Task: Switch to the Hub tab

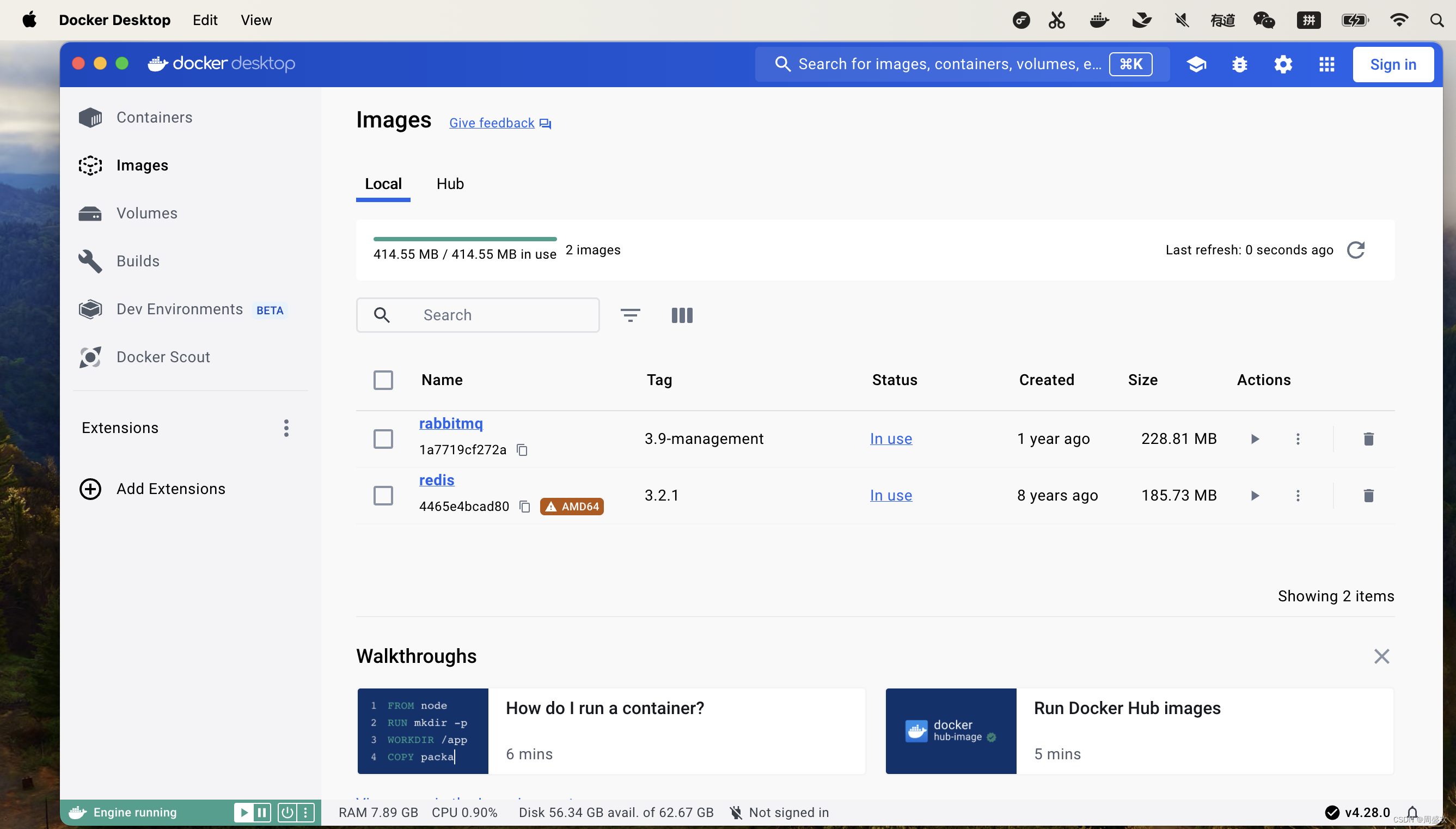Action: coord(450,183)
